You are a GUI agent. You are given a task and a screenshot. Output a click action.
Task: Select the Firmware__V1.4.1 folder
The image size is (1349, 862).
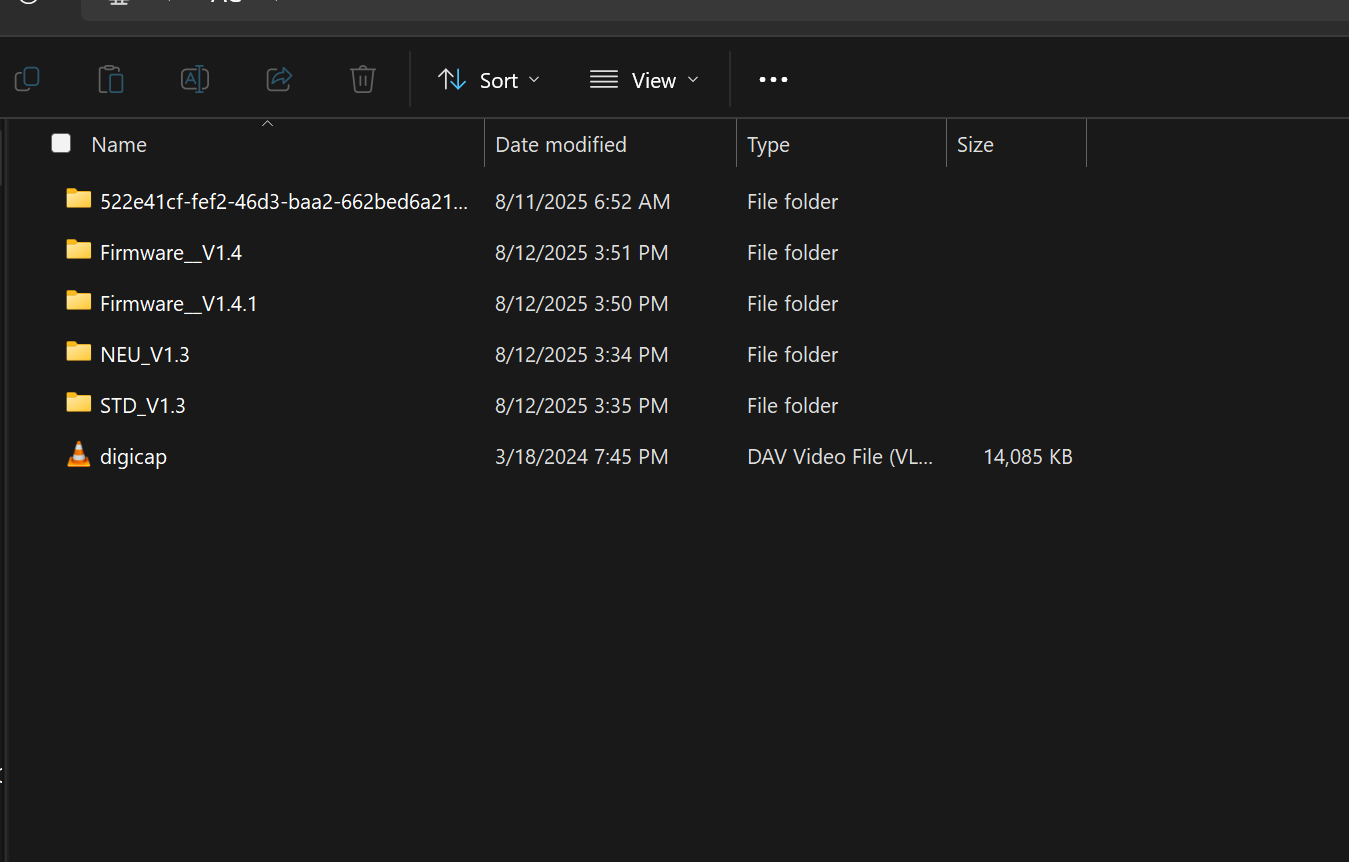(x=179, y=304)
